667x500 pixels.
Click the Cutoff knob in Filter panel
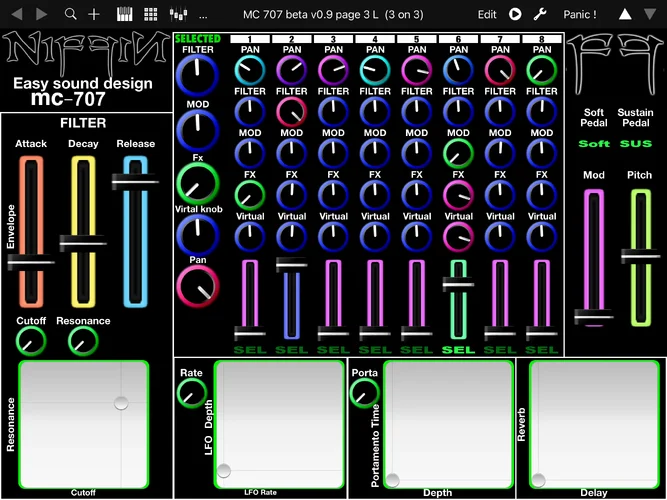pyautogui.click(x=30, y=342)
